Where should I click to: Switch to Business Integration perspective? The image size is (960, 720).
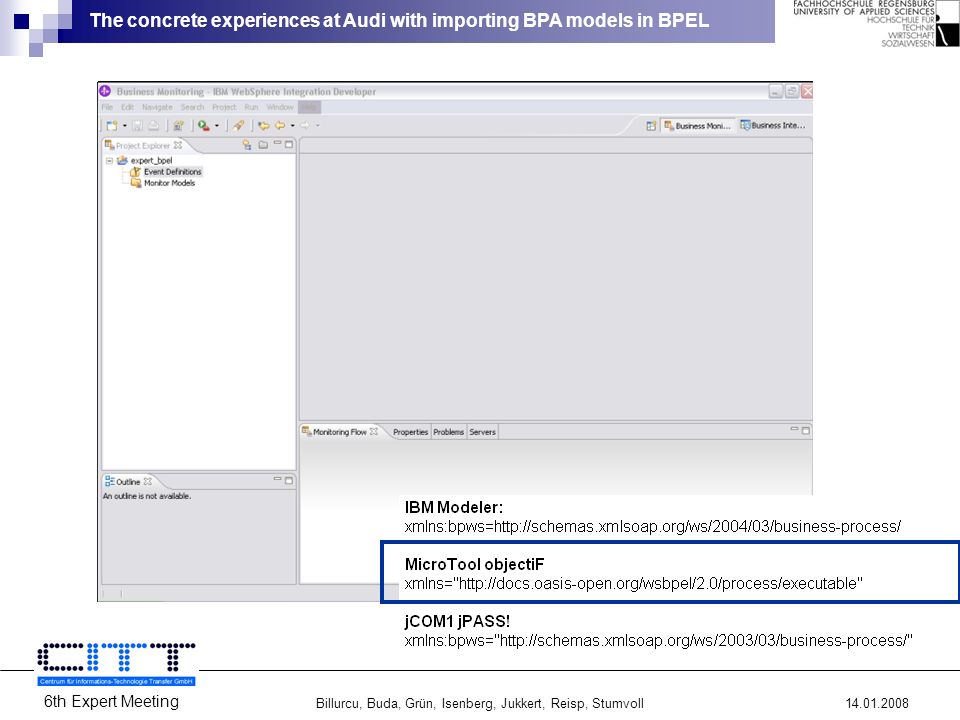click(x=773, y=126)
